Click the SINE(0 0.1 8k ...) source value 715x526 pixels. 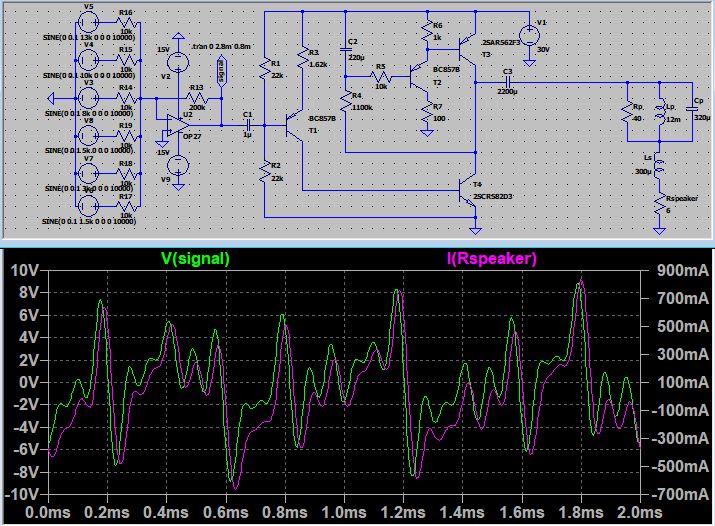point(89,113)
